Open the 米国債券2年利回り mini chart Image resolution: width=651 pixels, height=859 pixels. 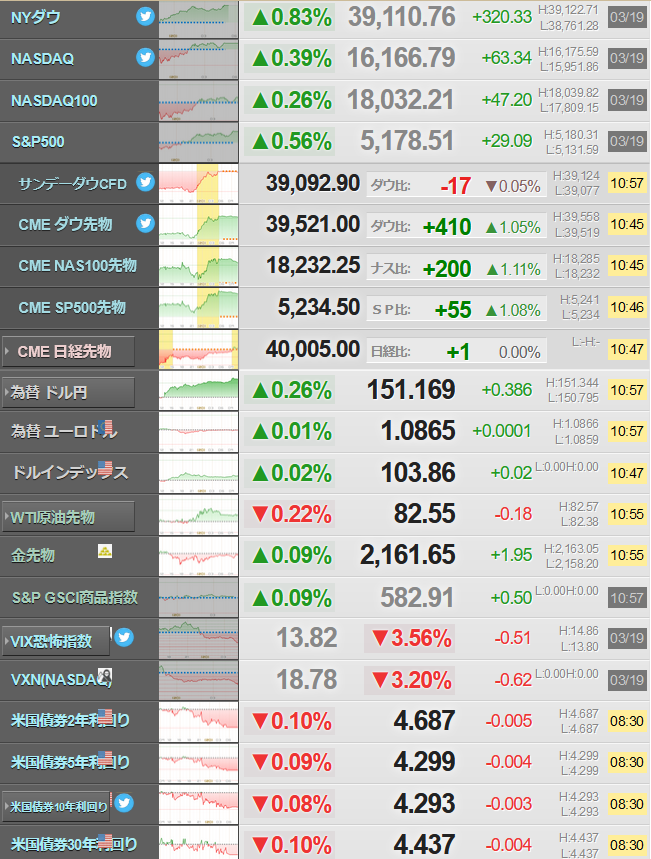198,722
